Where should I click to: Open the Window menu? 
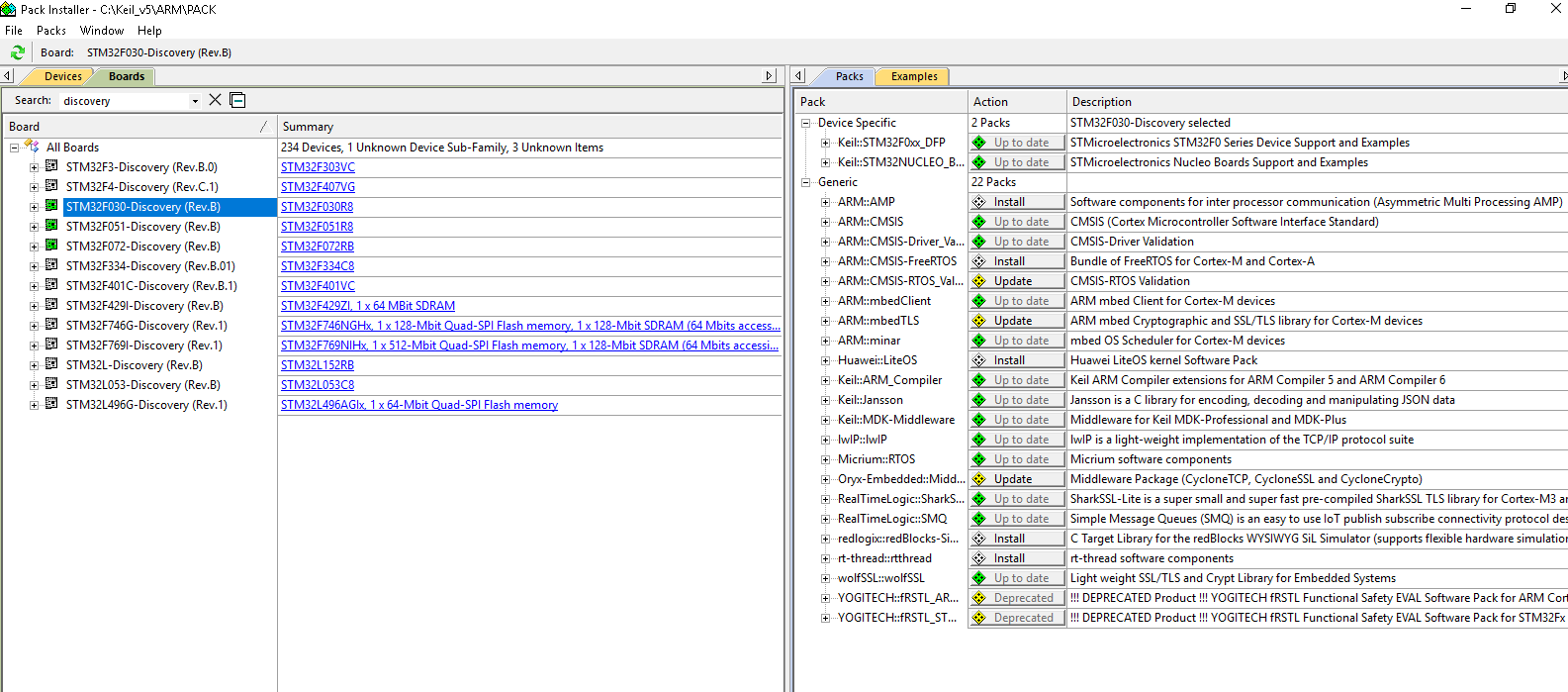(102, 31)
